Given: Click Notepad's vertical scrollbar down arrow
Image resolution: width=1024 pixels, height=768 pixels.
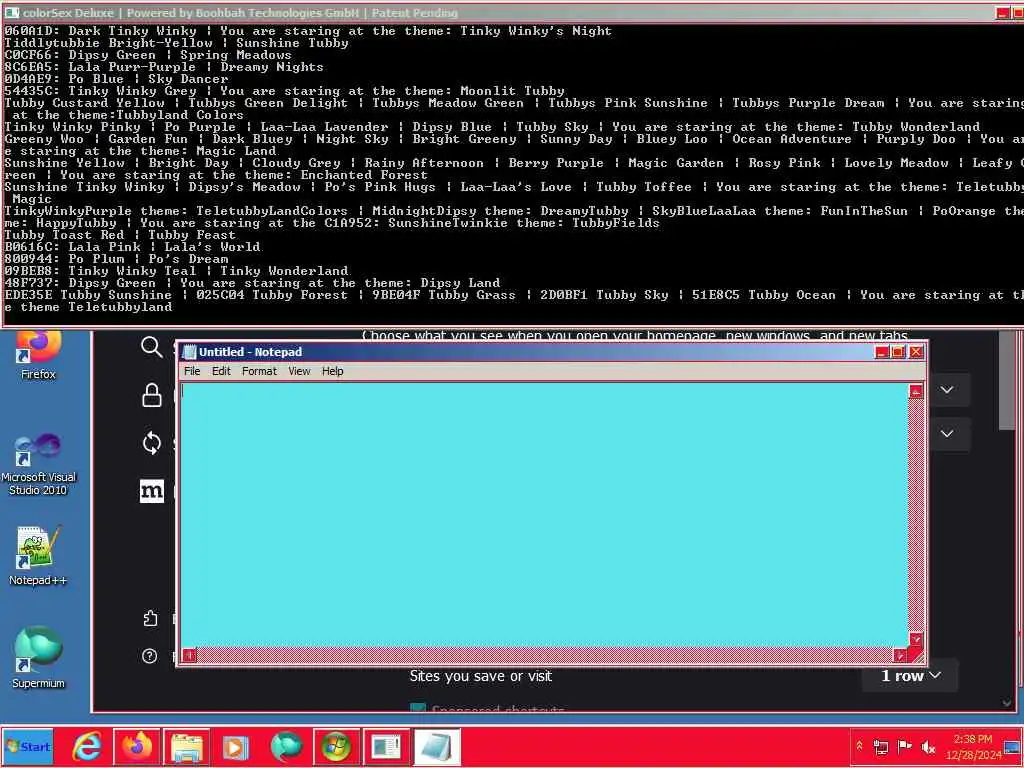Looking at the screenshot, I should (916, 639).
